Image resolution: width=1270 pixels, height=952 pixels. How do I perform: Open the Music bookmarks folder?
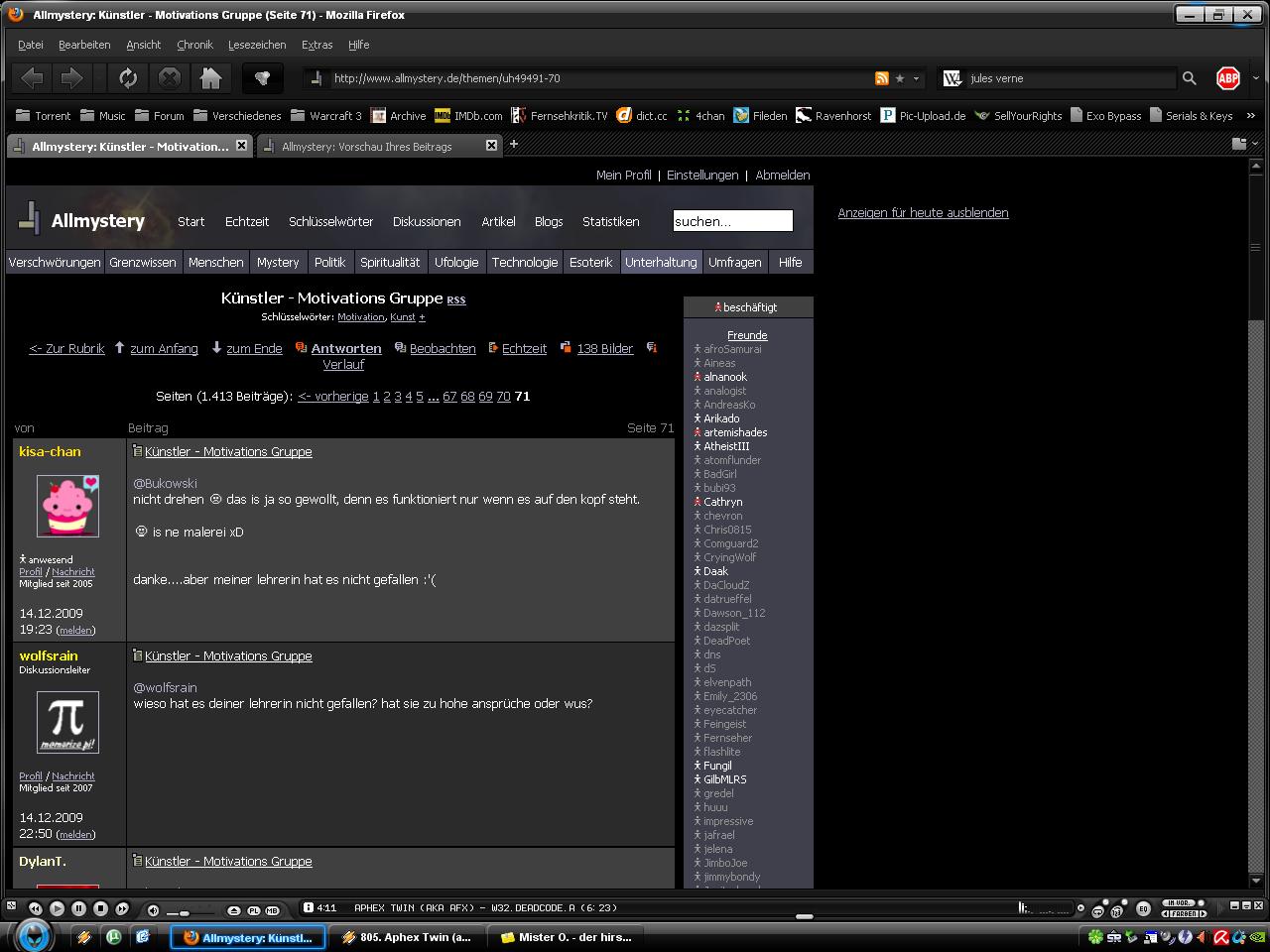pyautogui.click(x=103, y=116)
